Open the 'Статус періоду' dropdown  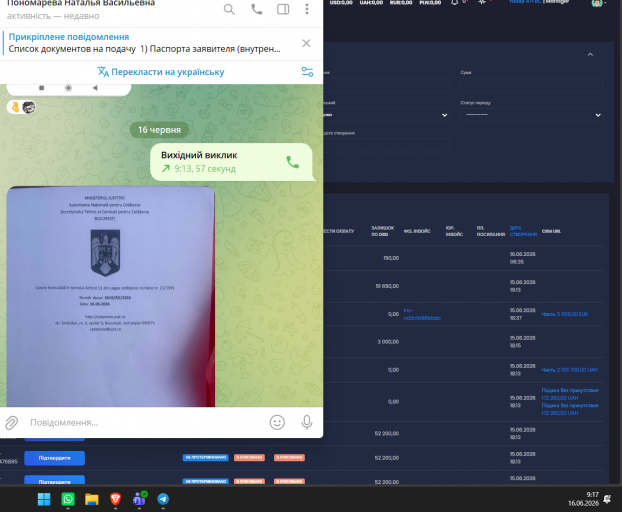[531, 115]
